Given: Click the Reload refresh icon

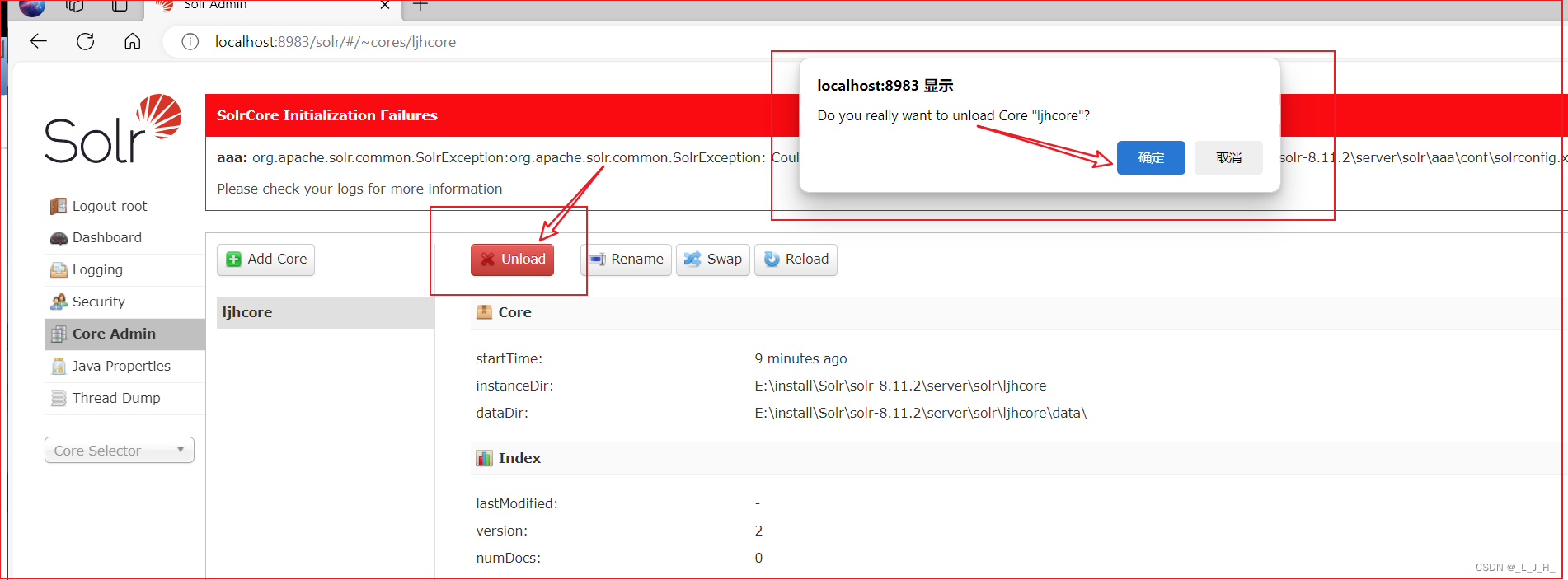Looking at the screenshot, I should (x=772, y=260).
